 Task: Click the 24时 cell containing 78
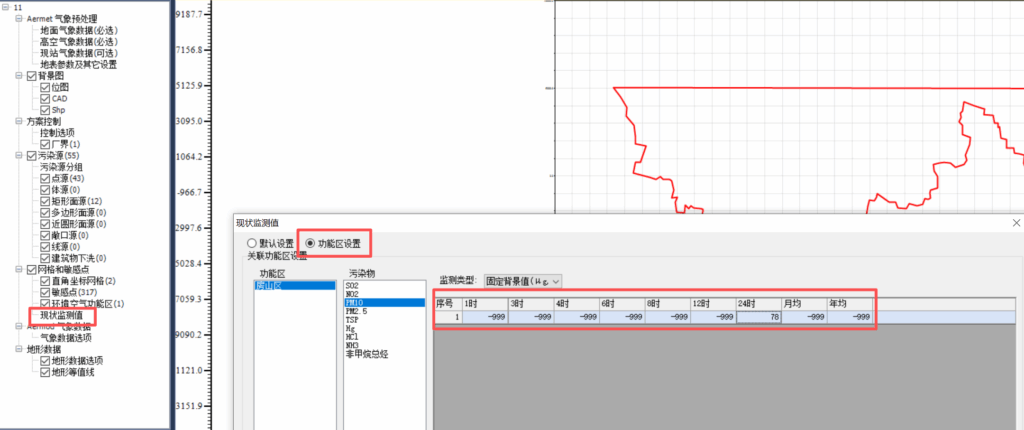(x=759, y=317)
